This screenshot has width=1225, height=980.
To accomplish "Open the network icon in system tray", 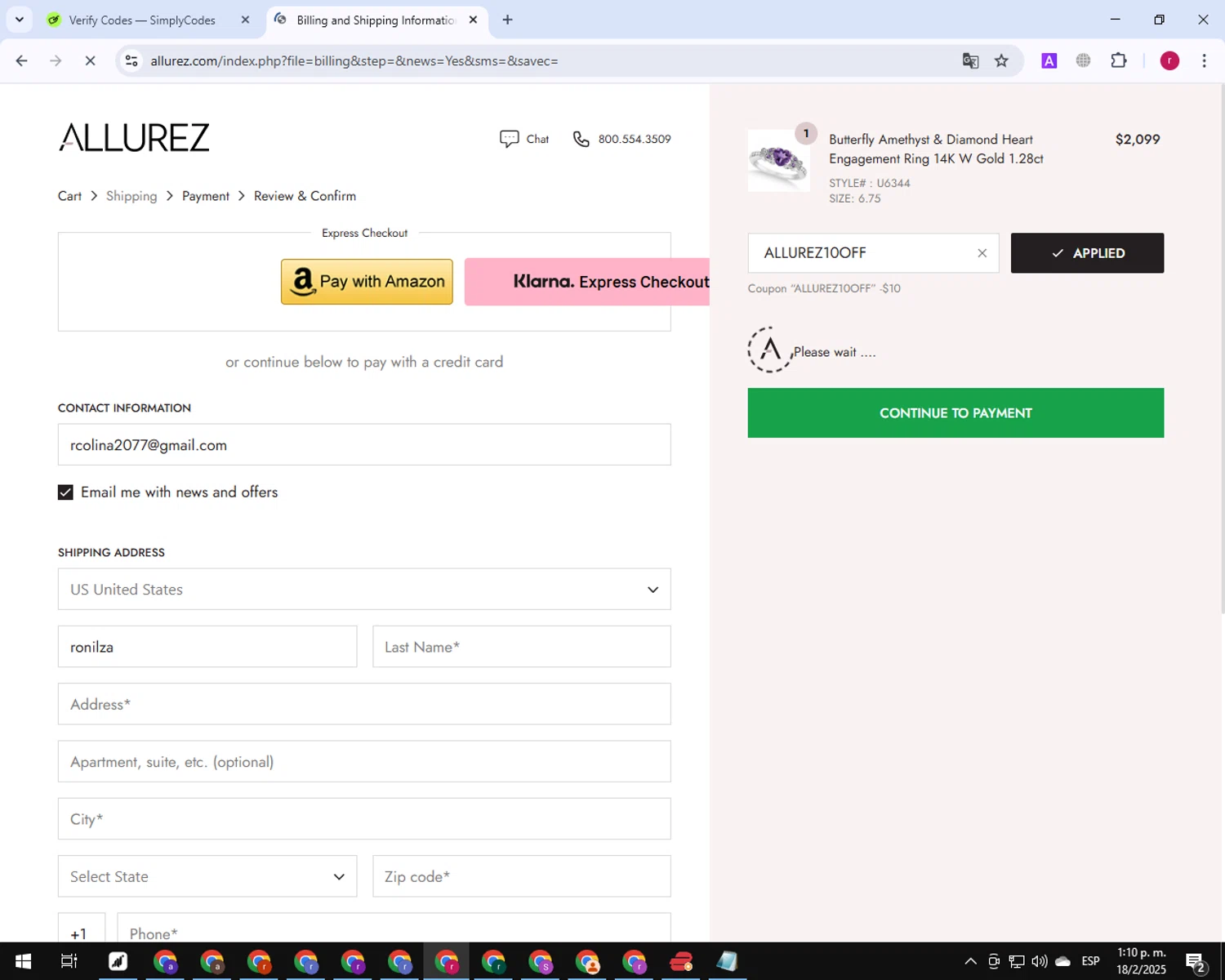I will (1016, 961).
